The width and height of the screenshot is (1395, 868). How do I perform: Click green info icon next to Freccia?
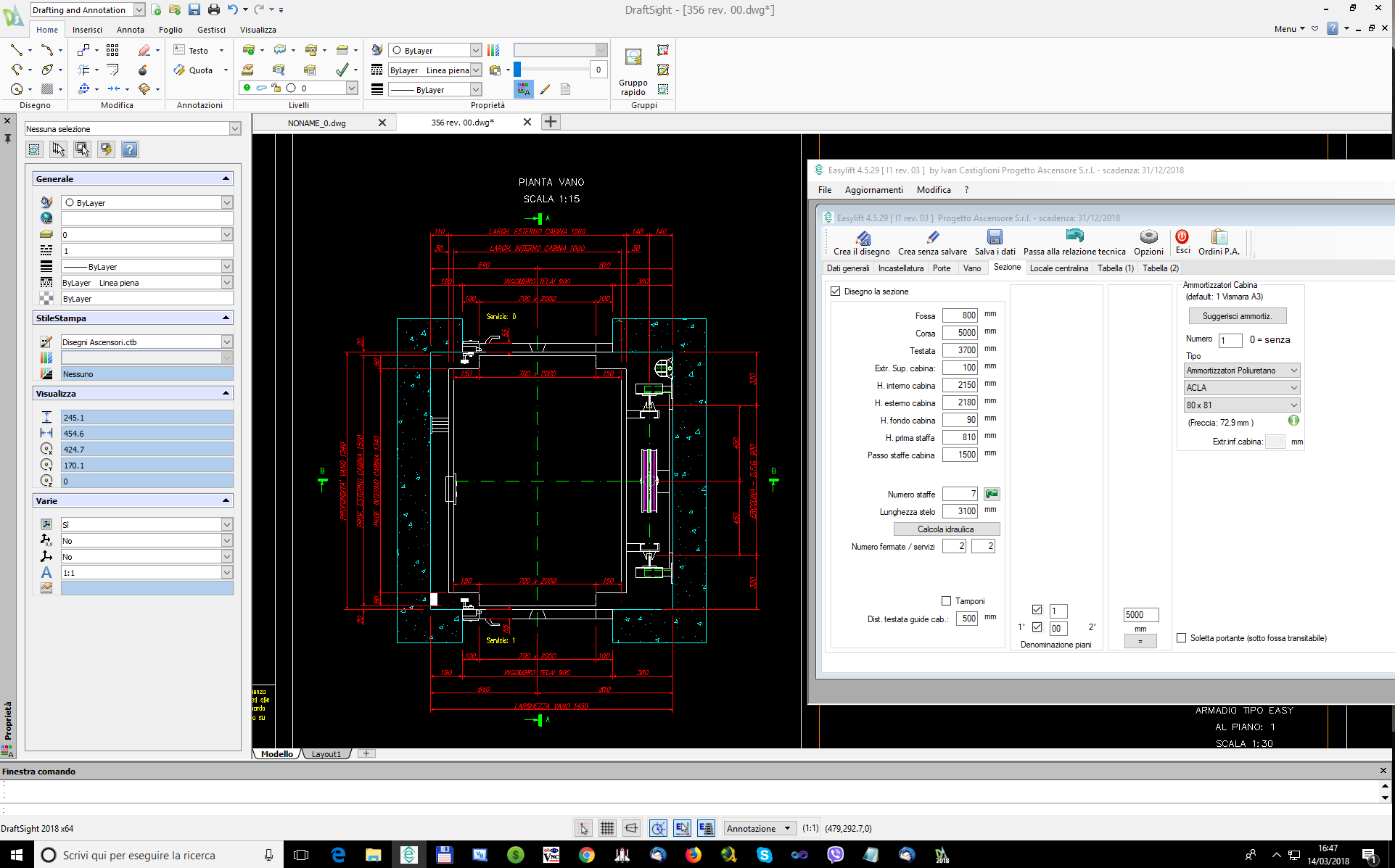[x=1293, y=421]
